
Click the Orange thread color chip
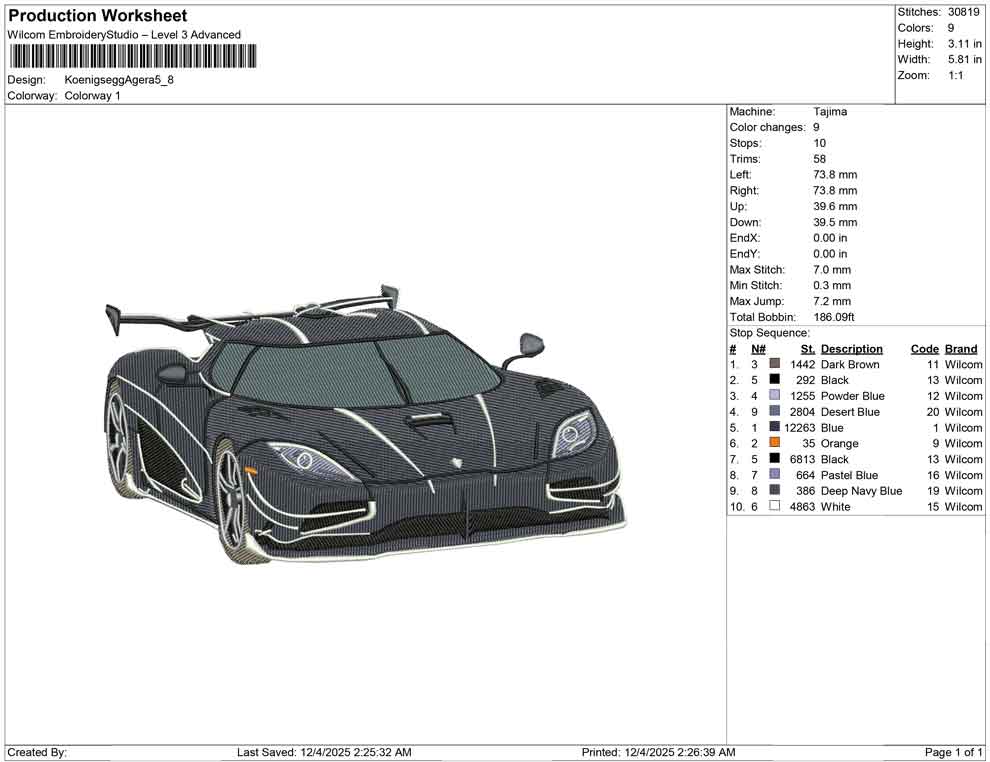click(773, 443)
